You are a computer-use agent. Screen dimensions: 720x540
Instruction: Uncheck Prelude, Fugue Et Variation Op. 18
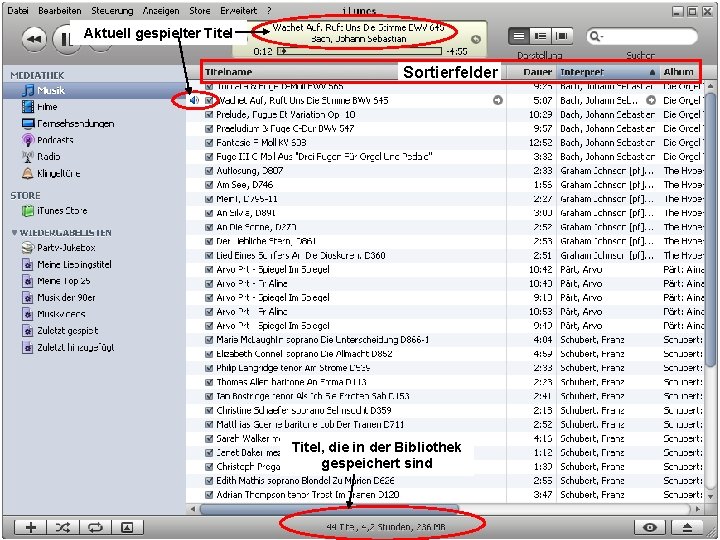point(209,114)
